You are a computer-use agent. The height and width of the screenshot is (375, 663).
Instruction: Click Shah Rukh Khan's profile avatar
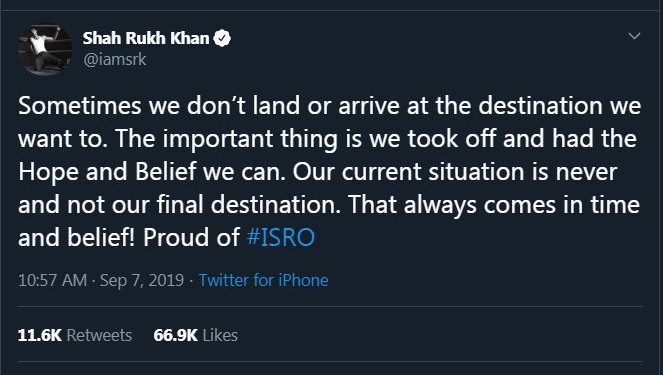[45, 49]
